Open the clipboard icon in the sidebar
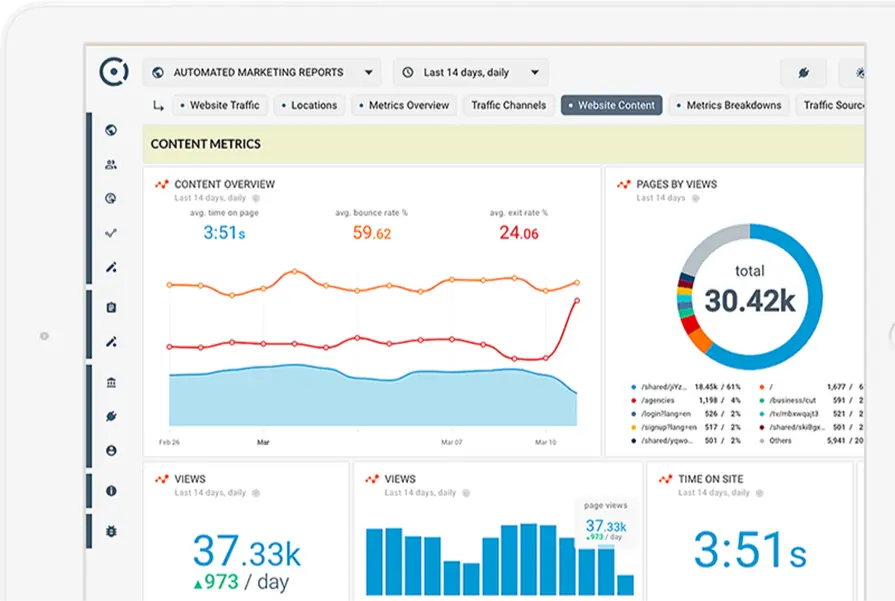The height and width of the screenshot is (601, 895). 111,308
